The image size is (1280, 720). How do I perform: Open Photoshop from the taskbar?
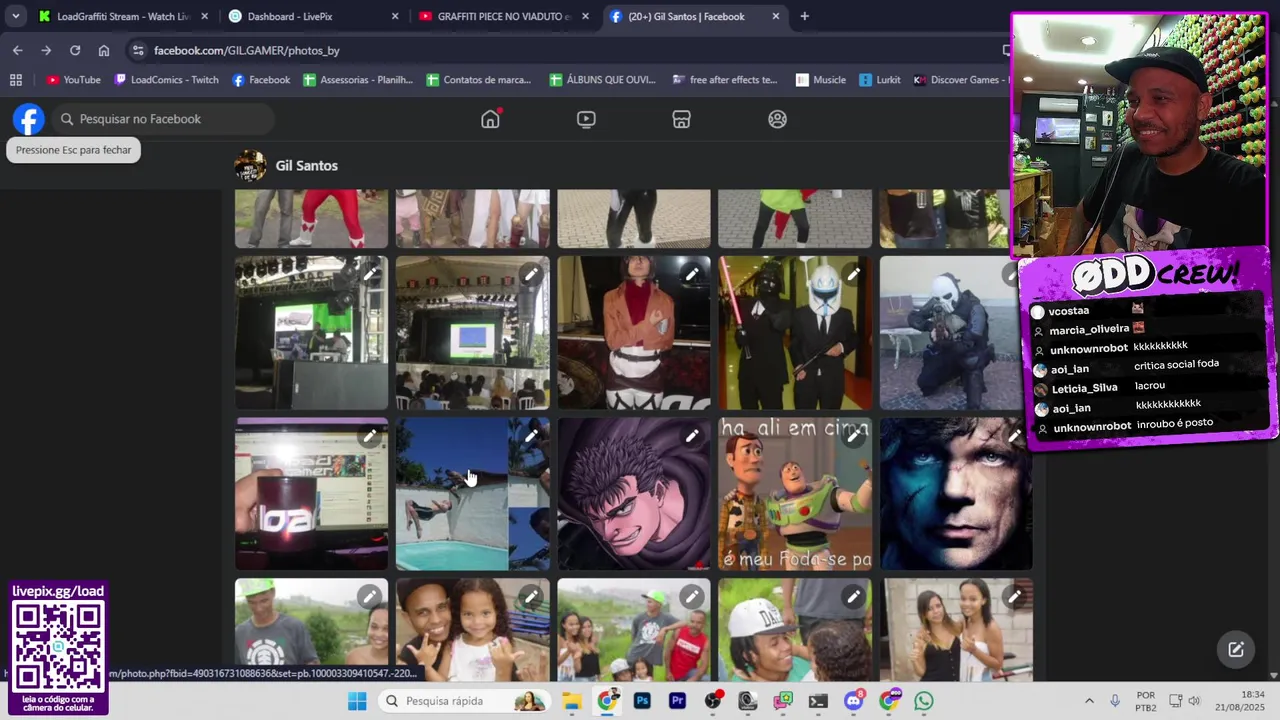642,701
